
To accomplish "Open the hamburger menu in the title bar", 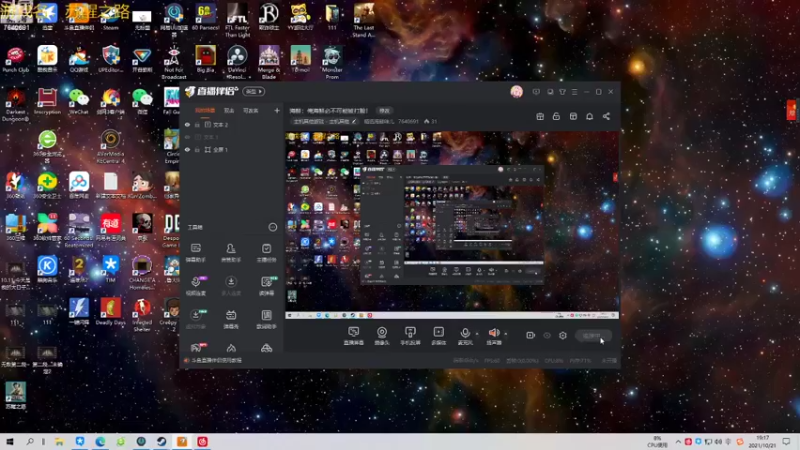I will point(574,92).
